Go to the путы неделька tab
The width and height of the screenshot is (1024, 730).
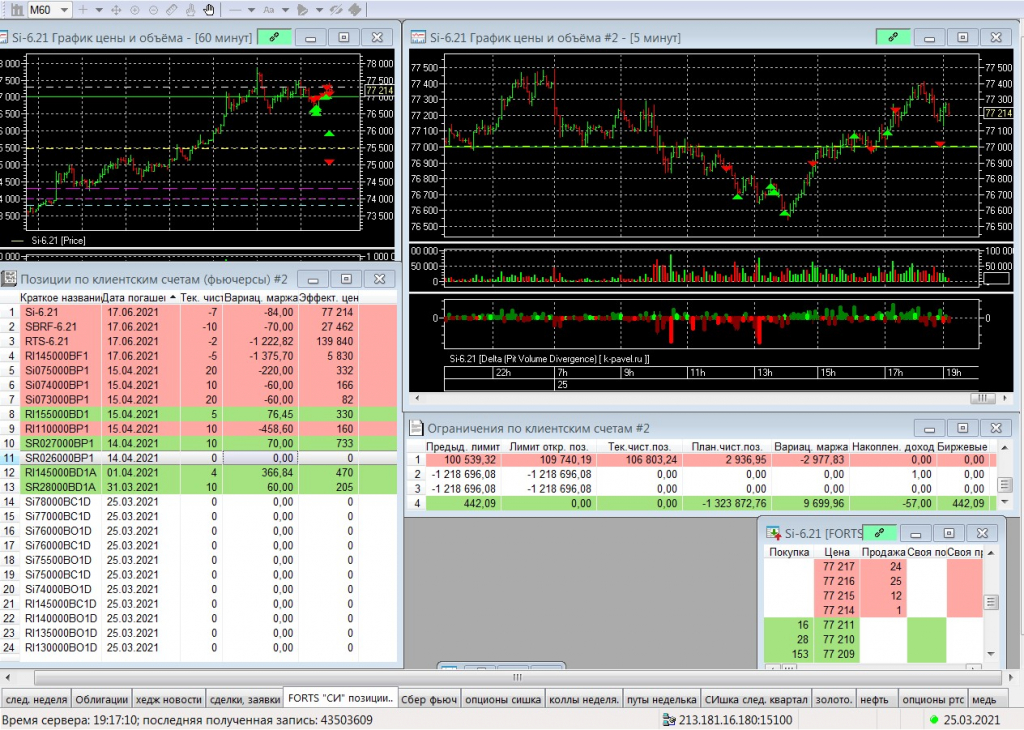click(x=662, y=699)
